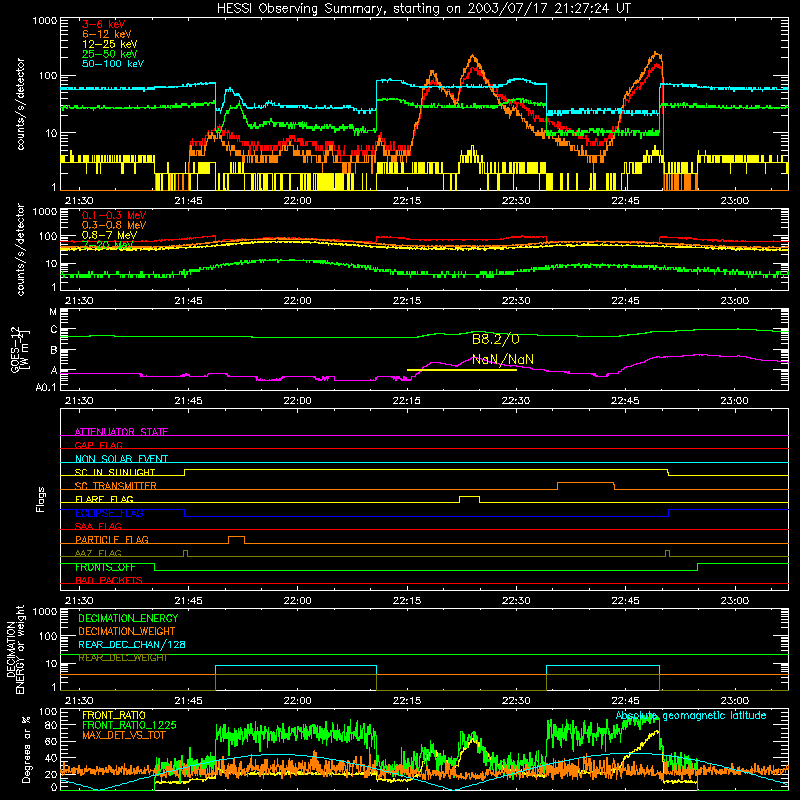Click the 'REAR_DEC_WEIGHT' legend label
800x800 pixels.
pos(122,658)
